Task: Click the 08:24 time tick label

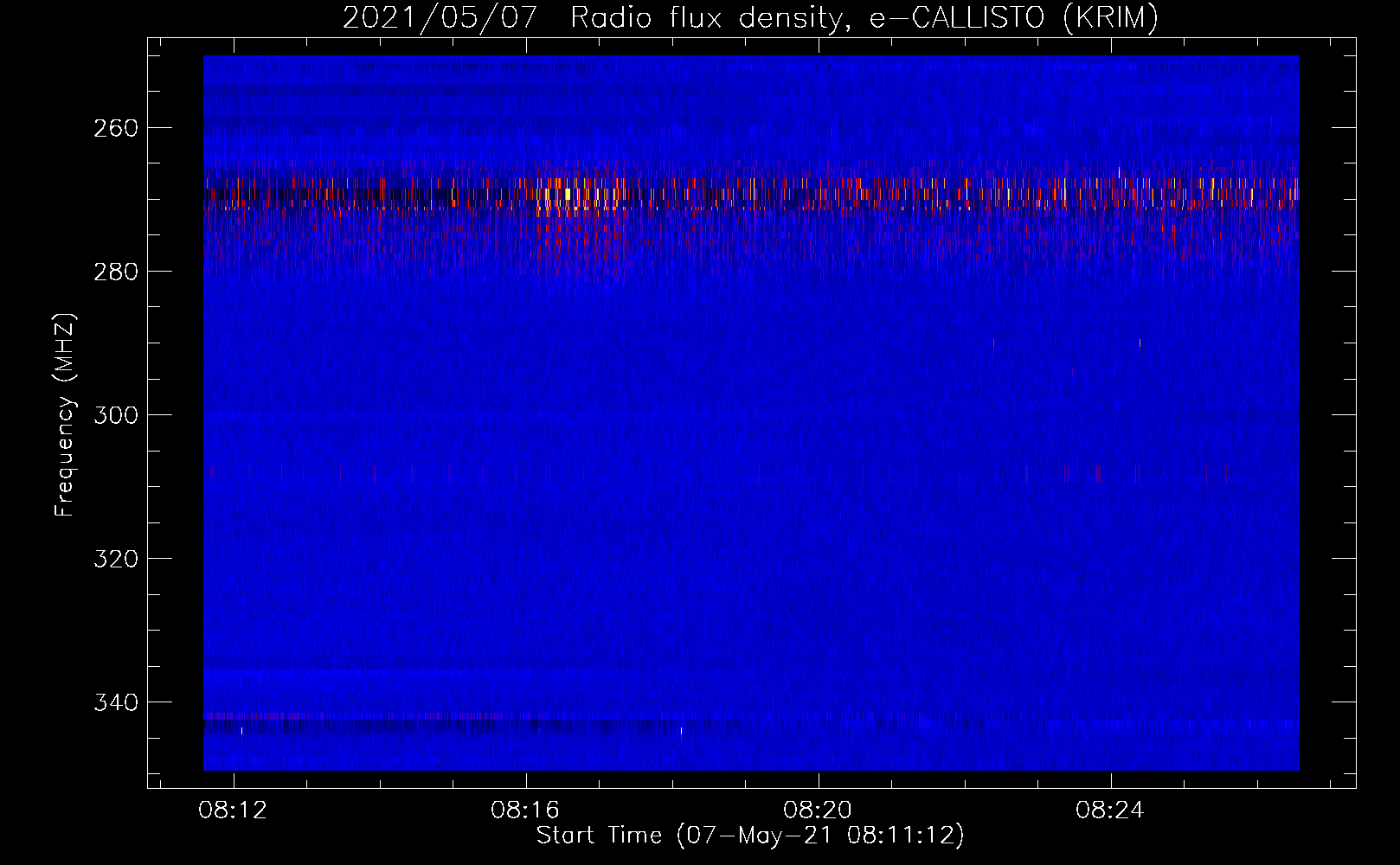Action: coord(1110,811)
